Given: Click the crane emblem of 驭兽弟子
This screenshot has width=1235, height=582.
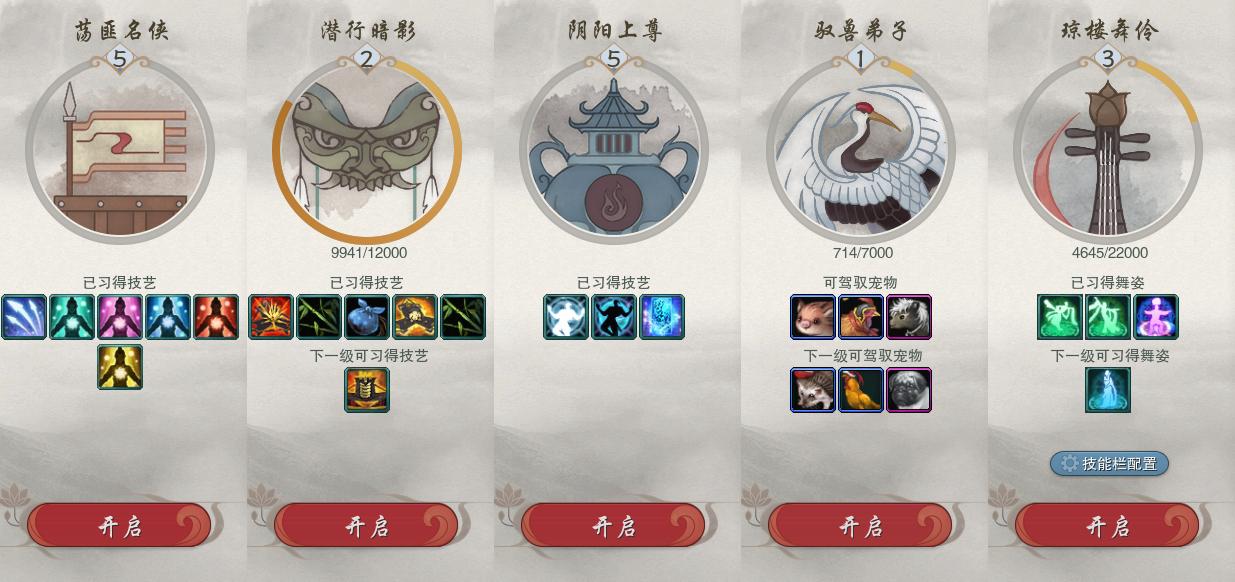Looking at the screenshot, I should (861, 151).
